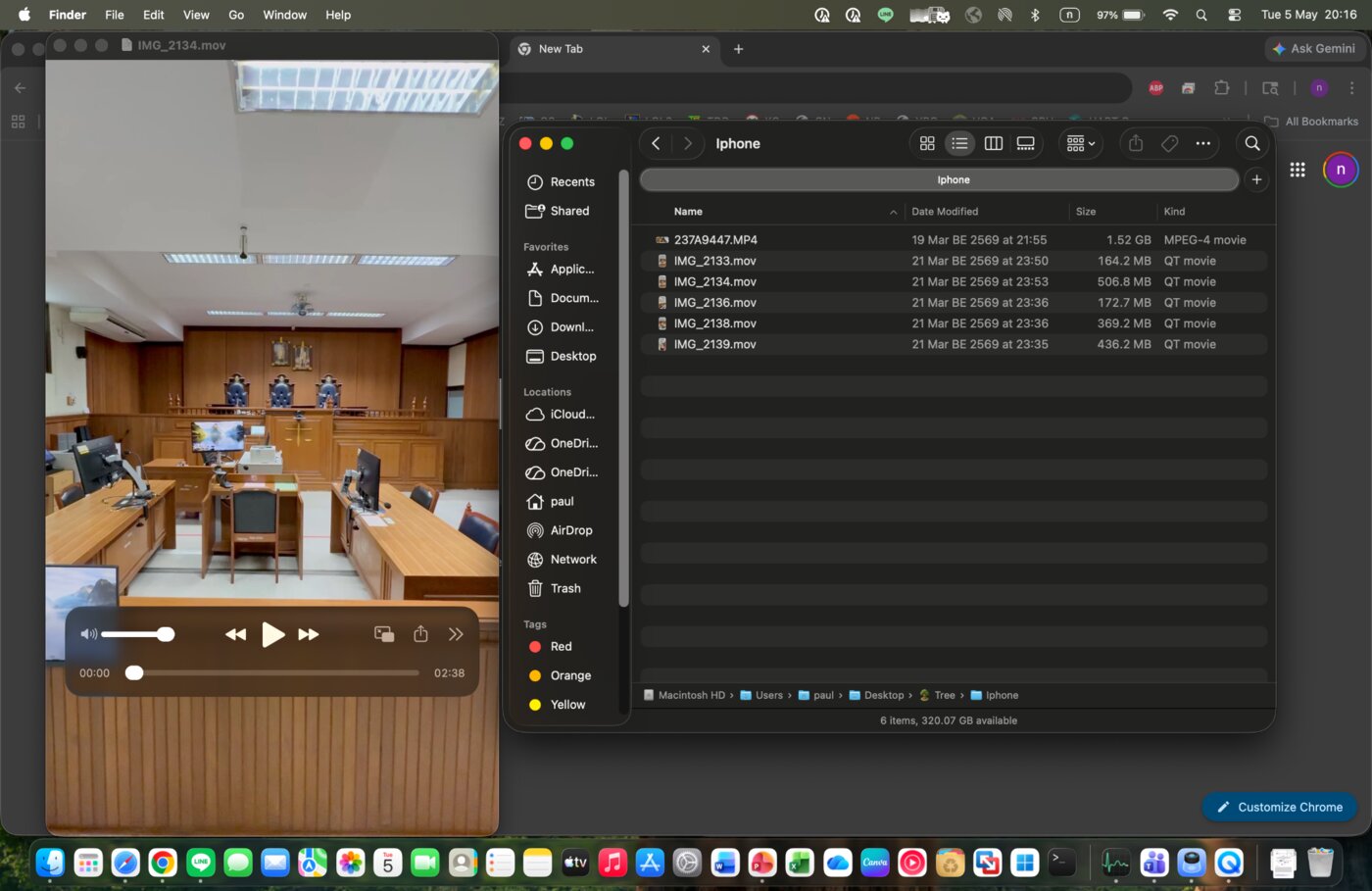Screen dimensions: 1372x891
Task: Sort files by Name column header
Action: pyautogui.click(x=688, y=212)
